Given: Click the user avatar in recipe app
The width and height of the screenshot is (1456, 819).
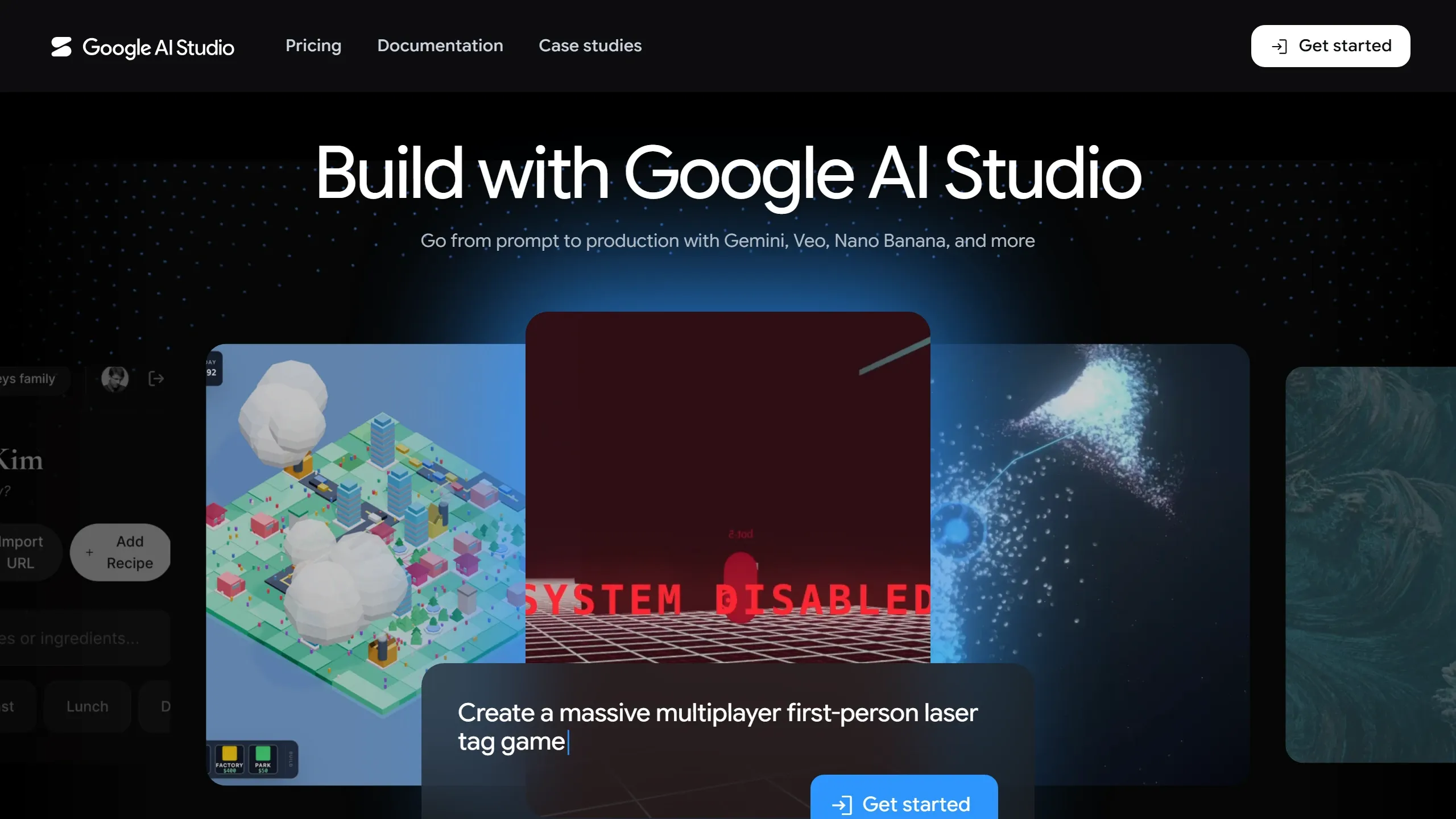Looking at the screenshot, I should coord(115,378).
